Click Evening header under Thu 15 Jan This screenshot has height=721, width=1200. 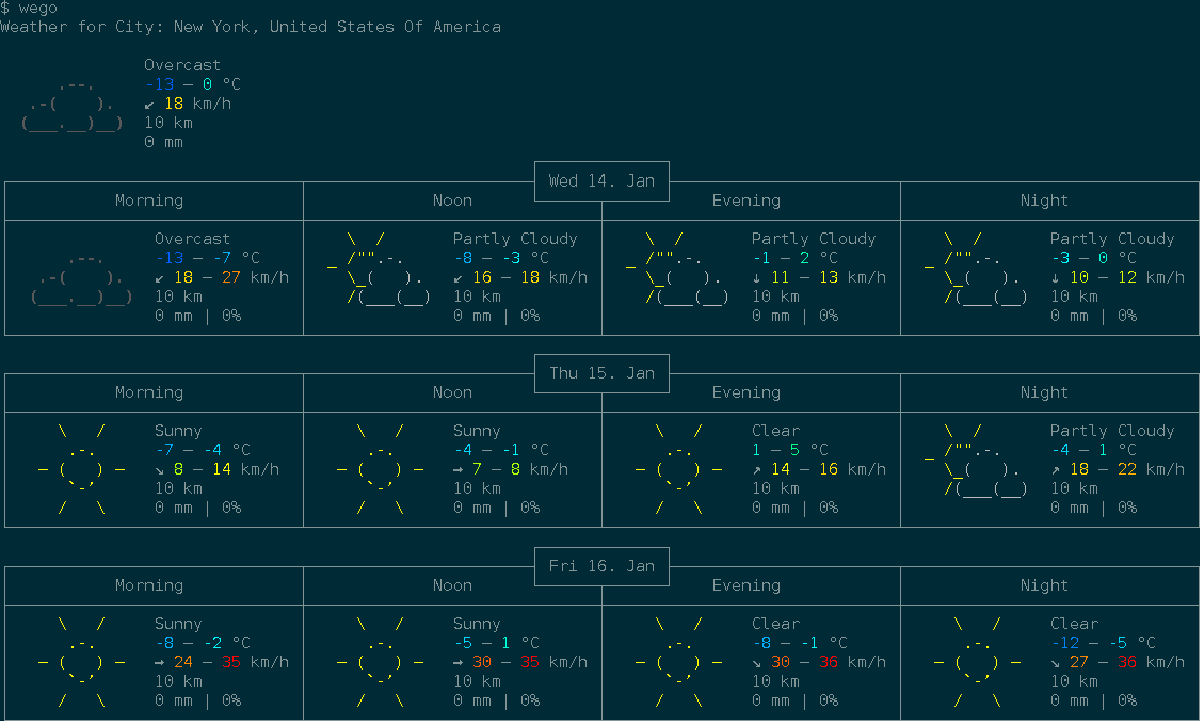[746, 392]
